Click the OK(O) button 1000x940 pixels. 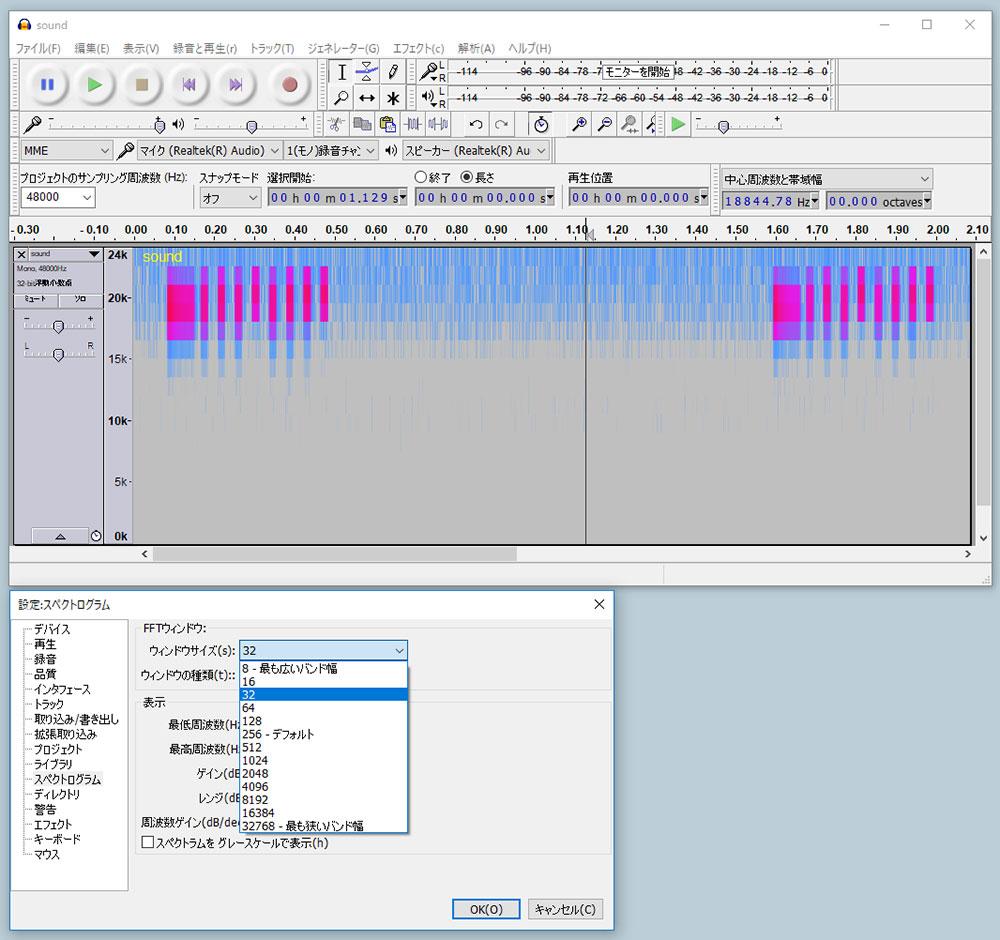click(x=485, y=909)
